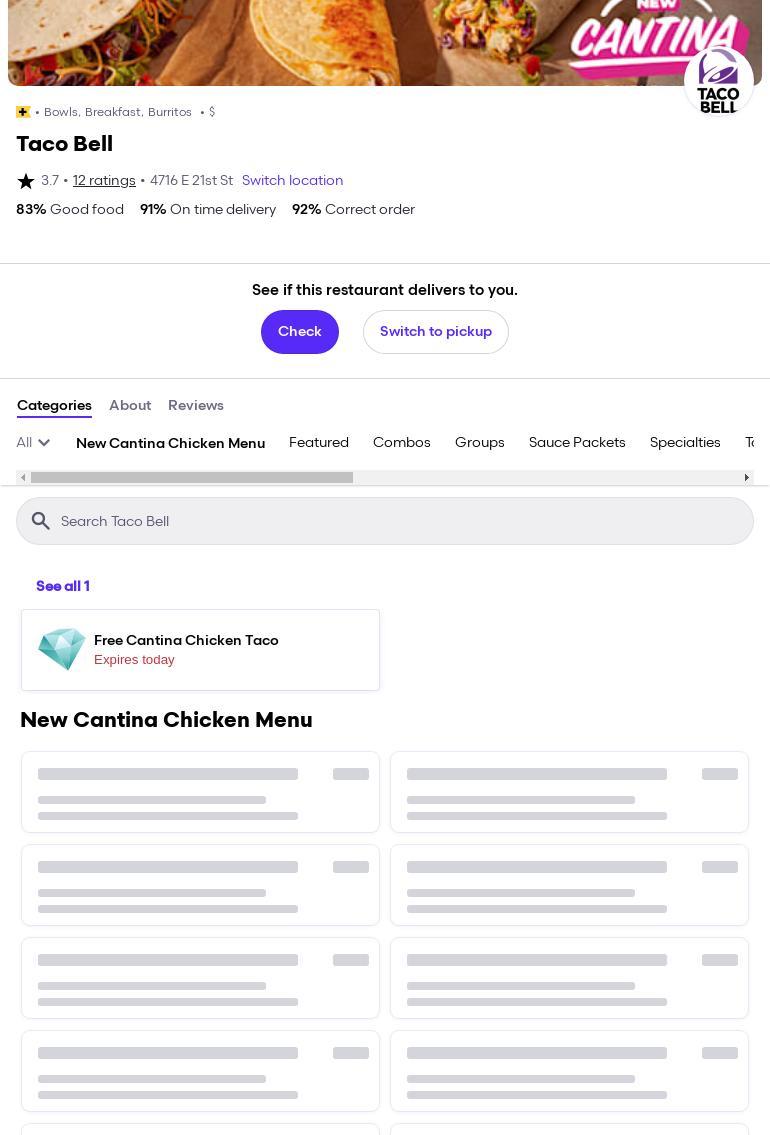View the 12 ratings link

(104, 181)
